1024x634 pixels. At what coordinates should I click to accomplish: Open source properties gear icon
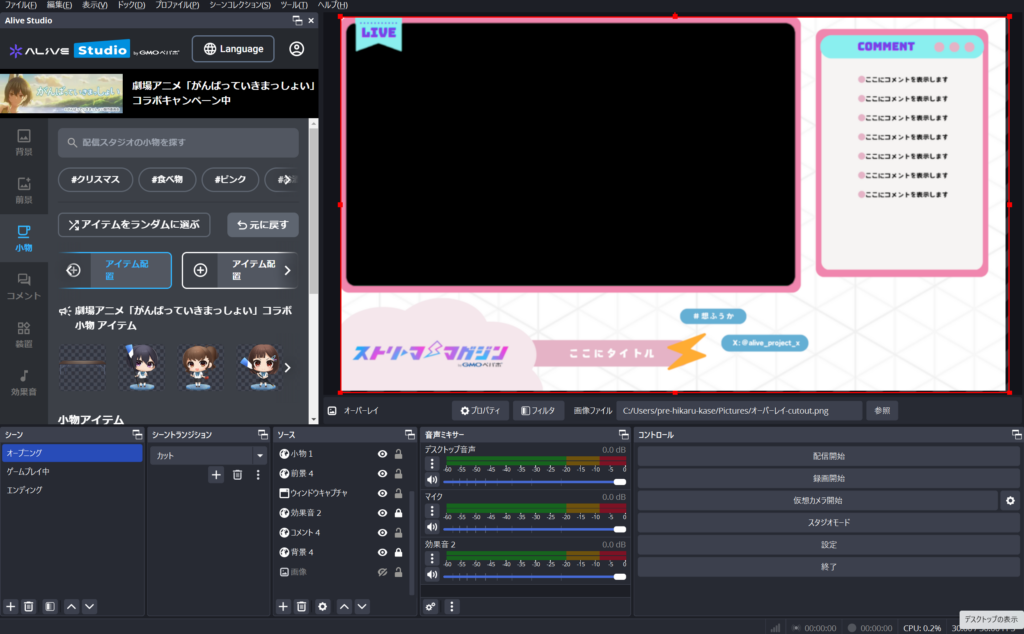coord(323,607)
